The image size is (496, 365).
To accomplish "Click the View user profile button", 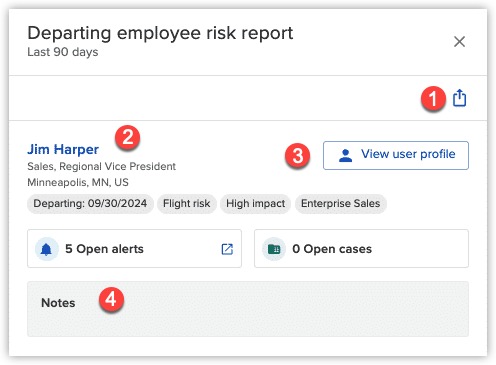I will pyautogui.click(x=396, y=155).
